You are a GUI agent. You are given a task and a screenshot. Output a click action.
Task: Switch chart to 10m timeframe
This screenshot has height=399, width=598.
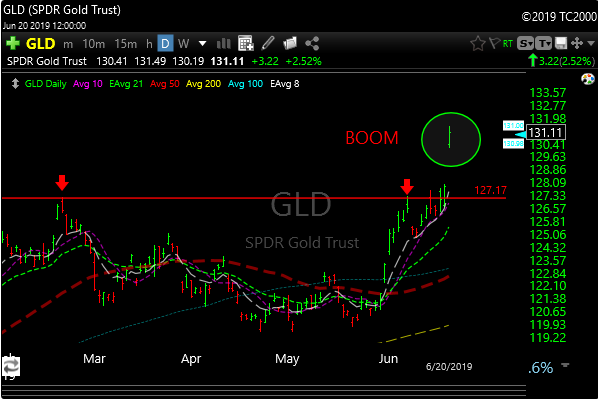pos(93,44)
